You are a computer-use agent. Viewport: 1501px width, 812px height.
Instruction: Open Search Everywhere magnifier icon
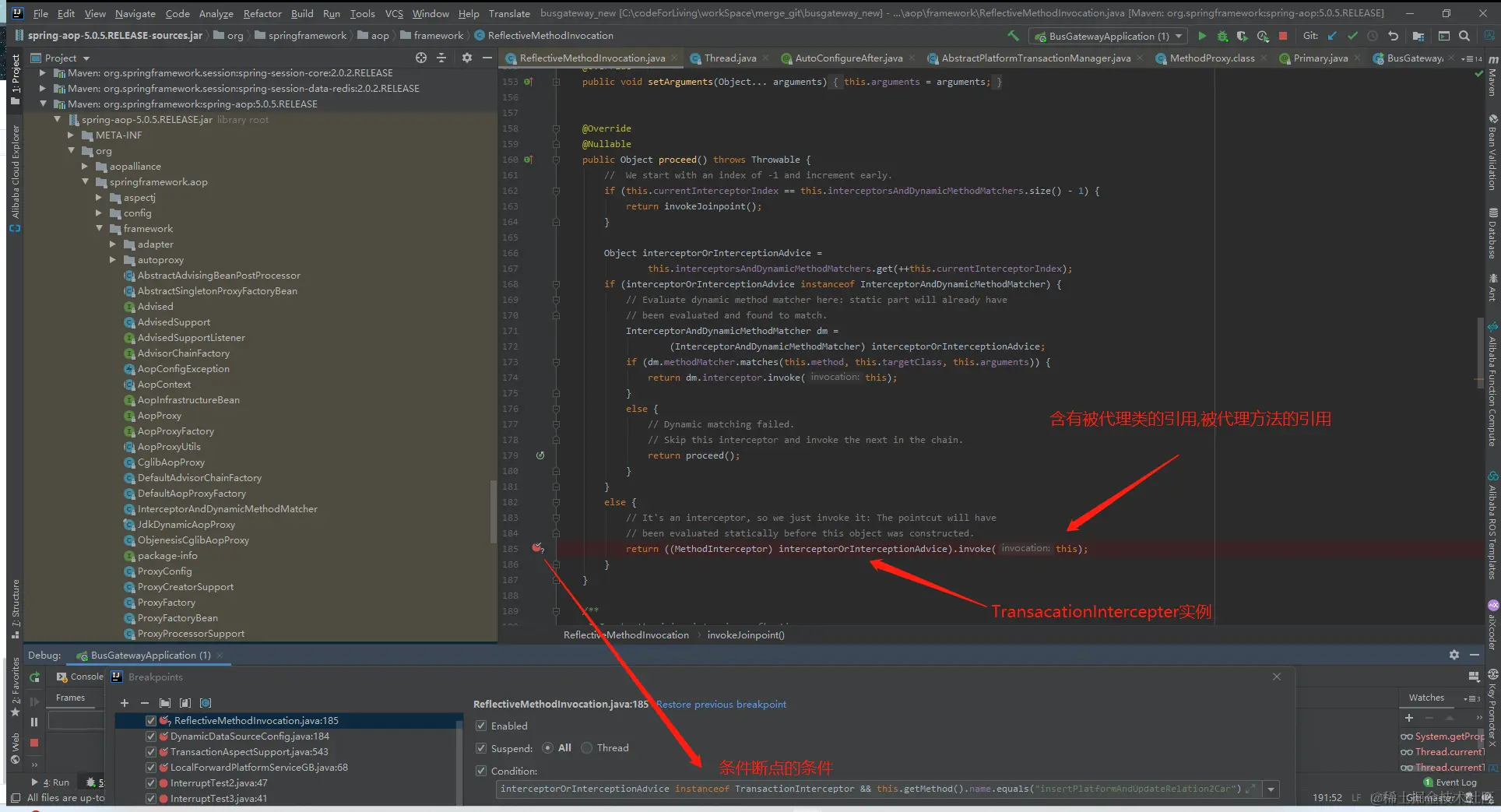coord(1464,36)
